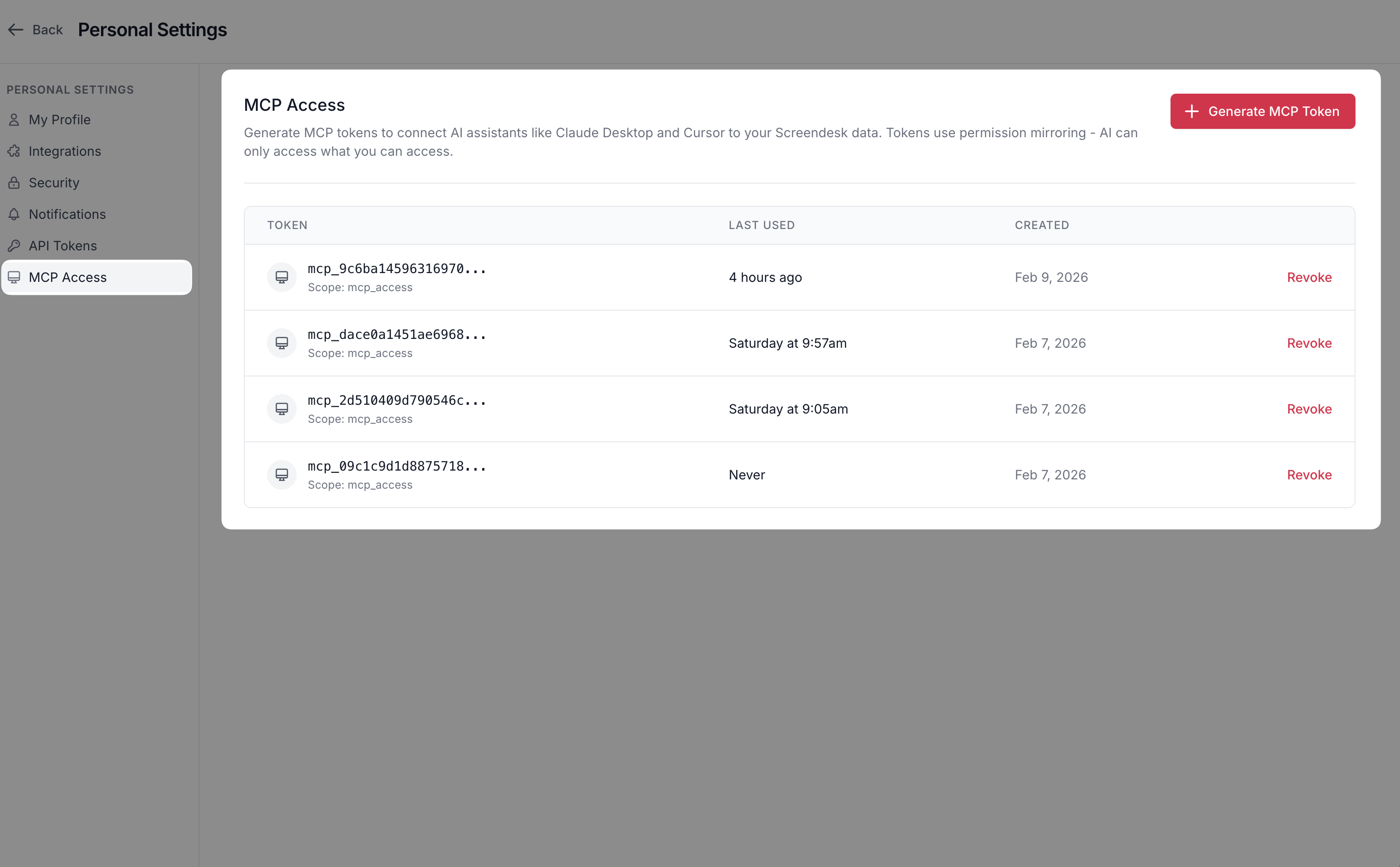Image resolution: width=1400 pixels, height=867 pixels.
Task: Revoke the token last used Saturday 9:57am
Action: click(1309, 344)
